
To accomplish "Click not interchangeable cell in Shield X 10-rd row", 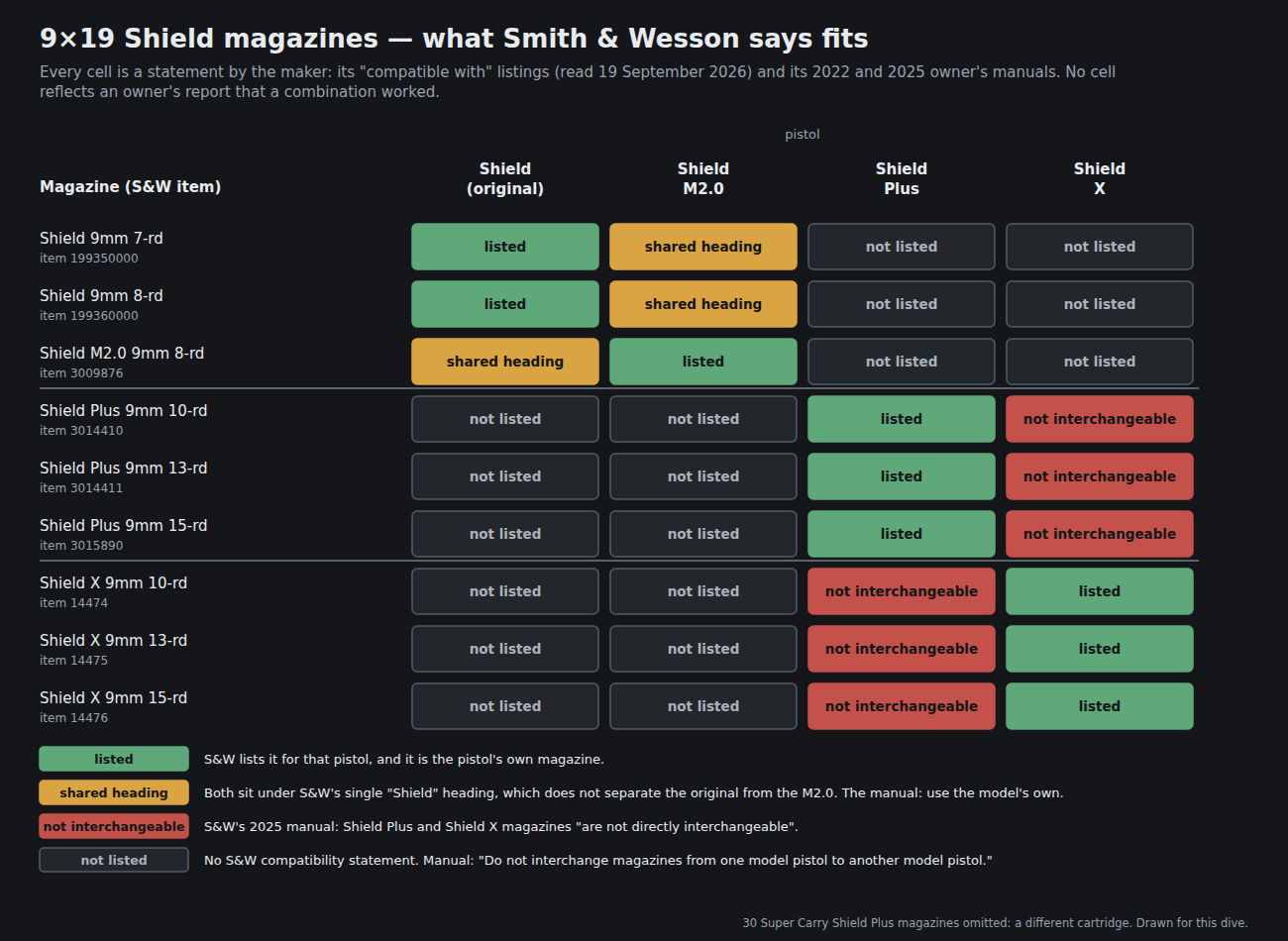I will click(902, 591).
